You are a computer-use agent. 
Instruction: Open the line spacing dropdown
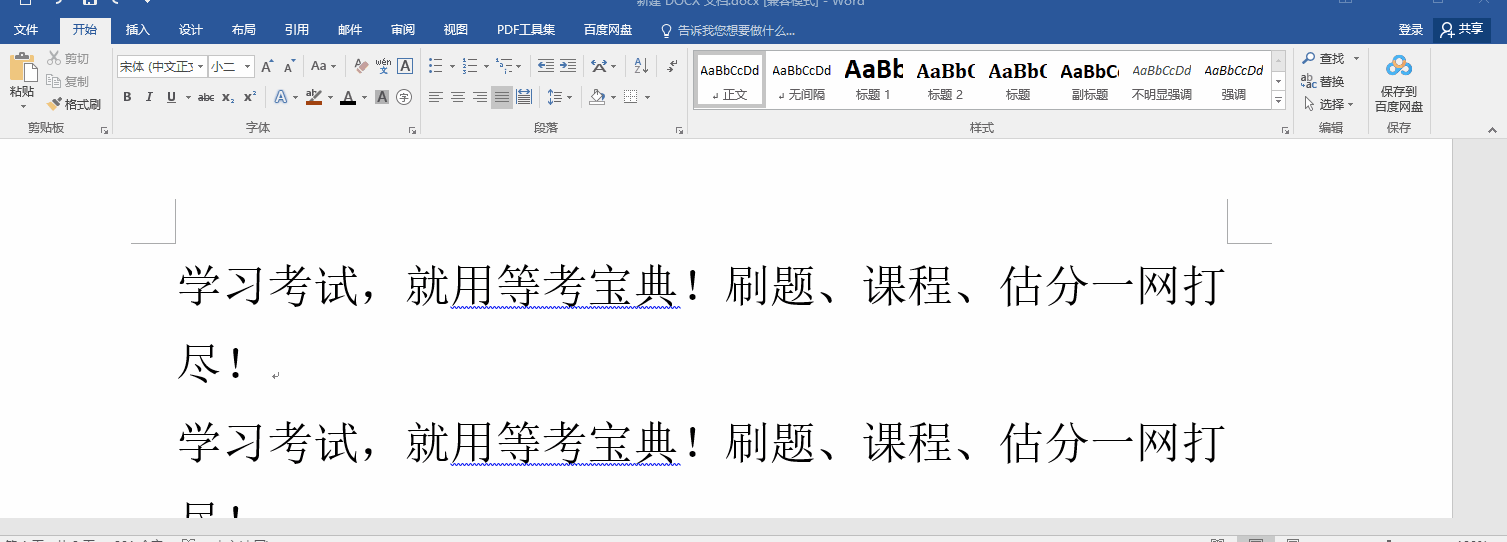560,97
